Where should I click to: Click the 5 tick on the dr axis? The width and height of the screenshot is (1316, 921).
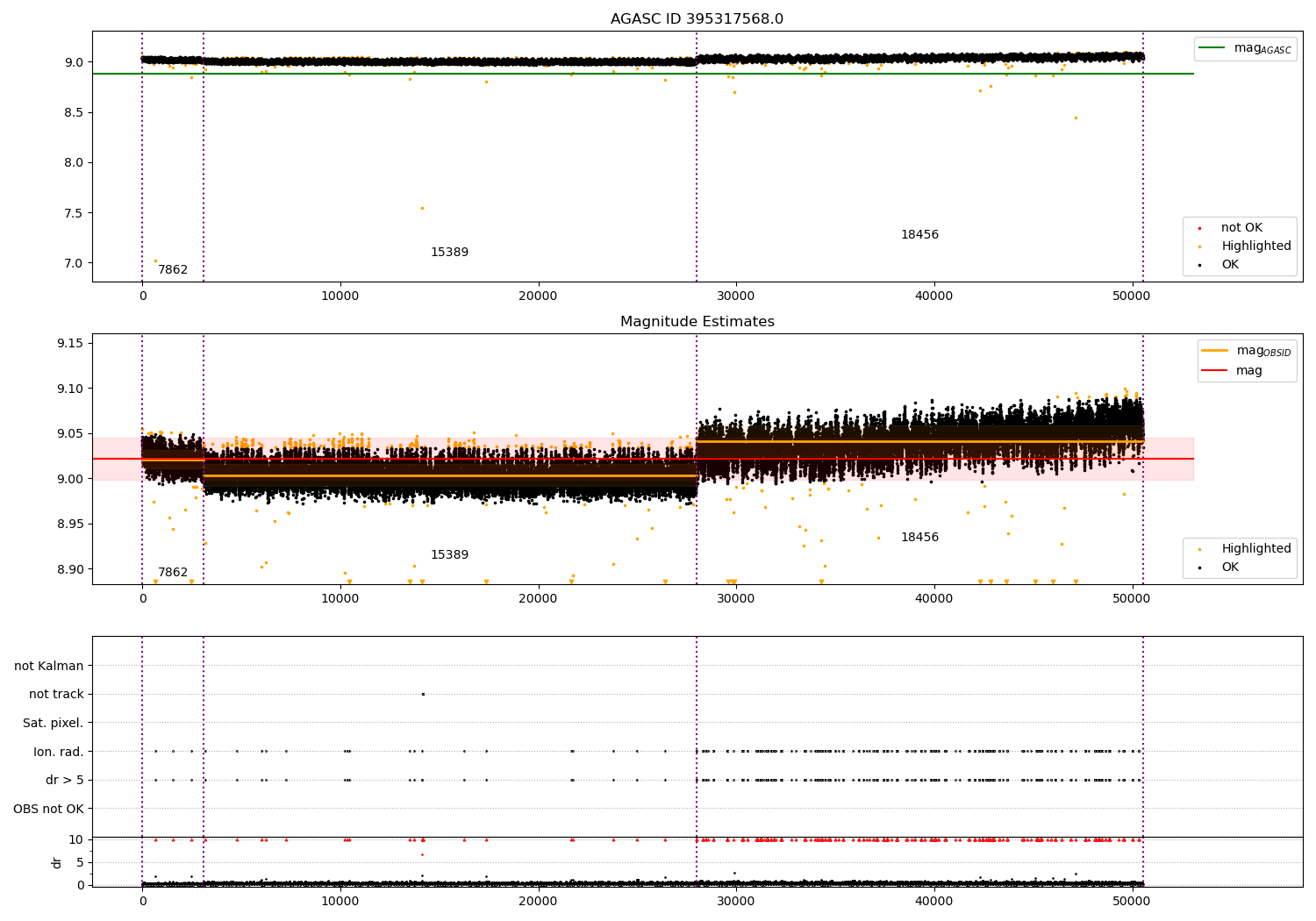80,862
